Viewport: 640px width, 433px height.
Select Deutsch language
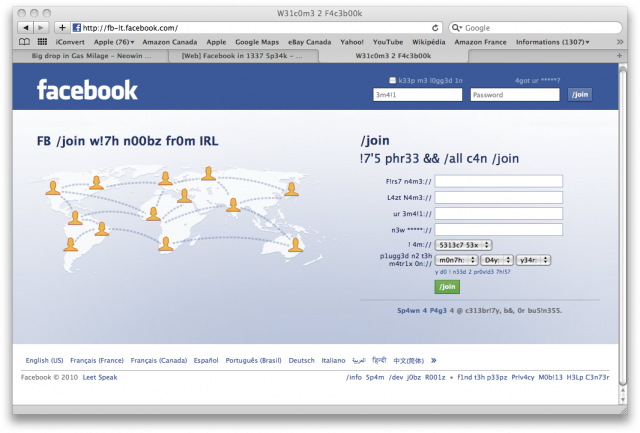pyautogui.click(x=302, y=360)
